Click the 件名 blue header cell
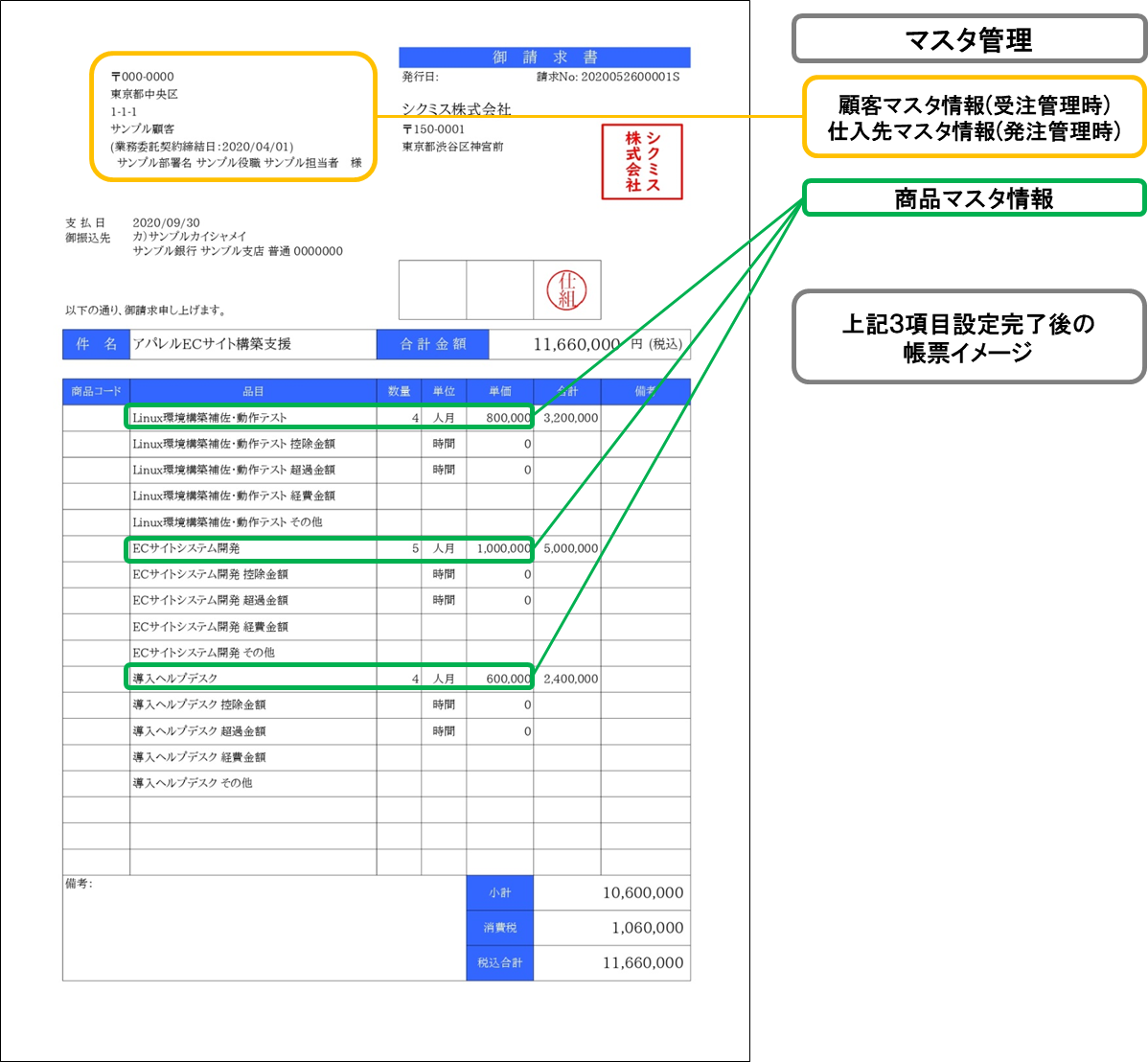The image size is (1148, 1062). tap(96, 344)
